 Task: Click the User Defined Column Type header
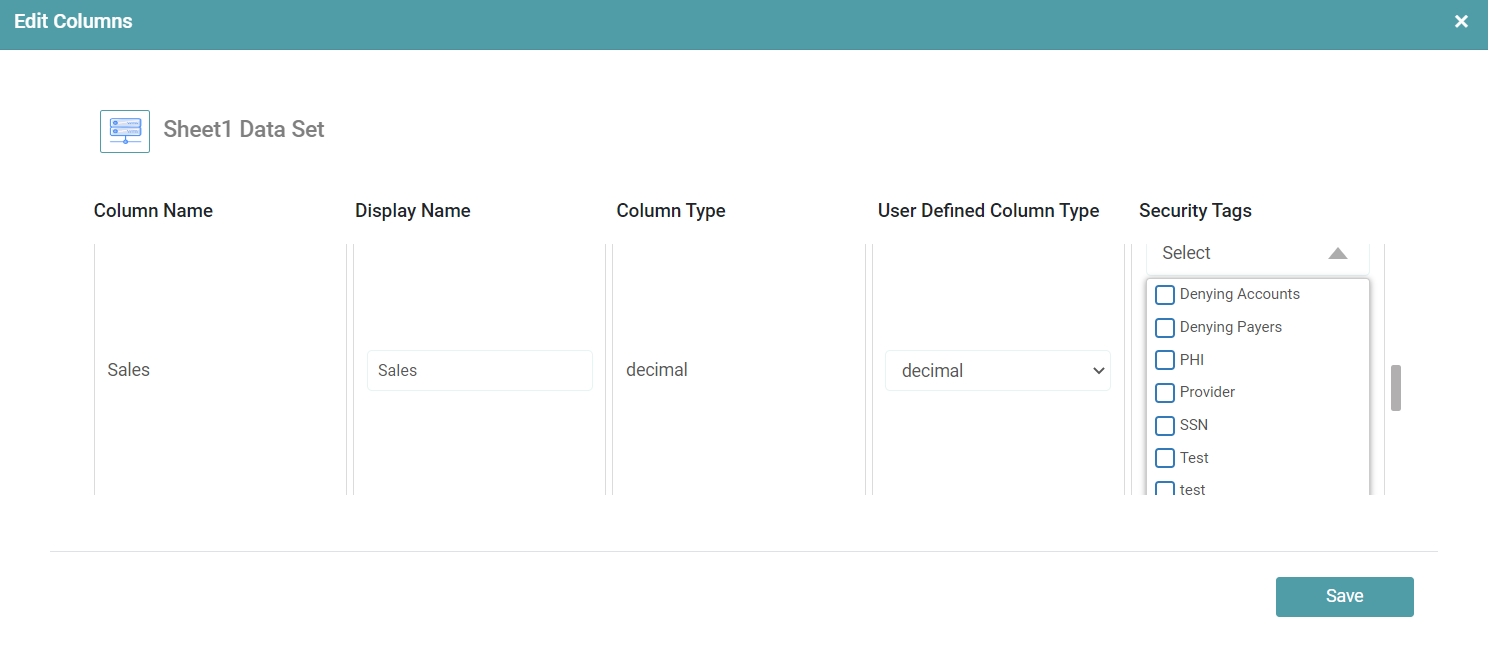(988, 211)
